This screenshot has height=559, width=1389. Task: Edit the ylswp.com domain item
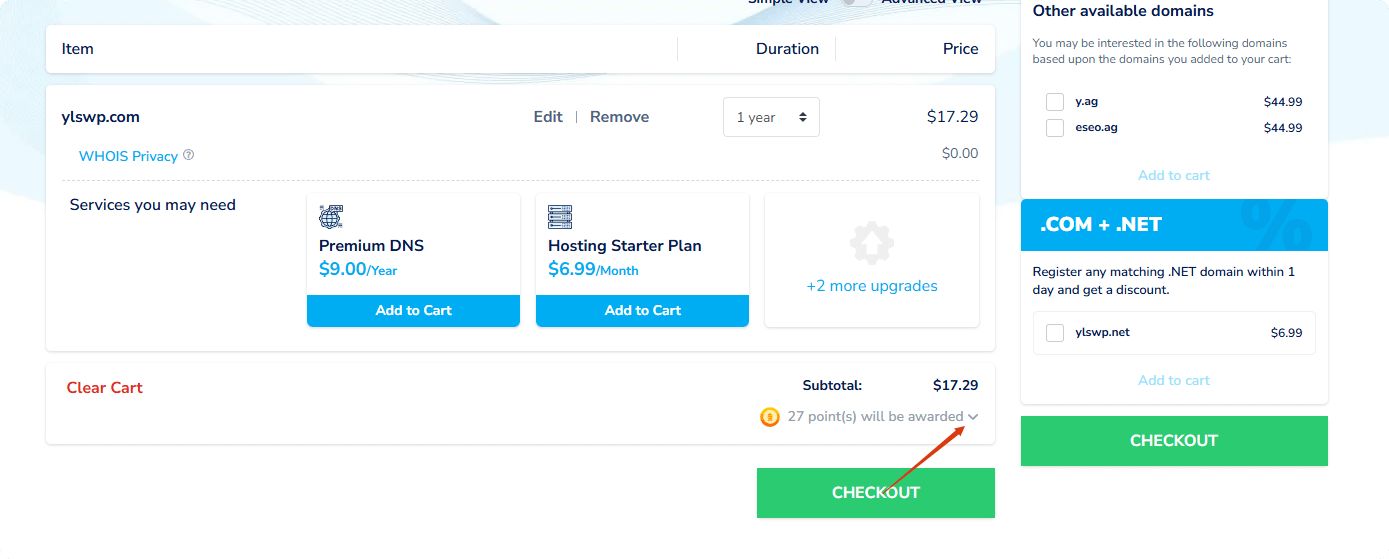click(548, 117)
